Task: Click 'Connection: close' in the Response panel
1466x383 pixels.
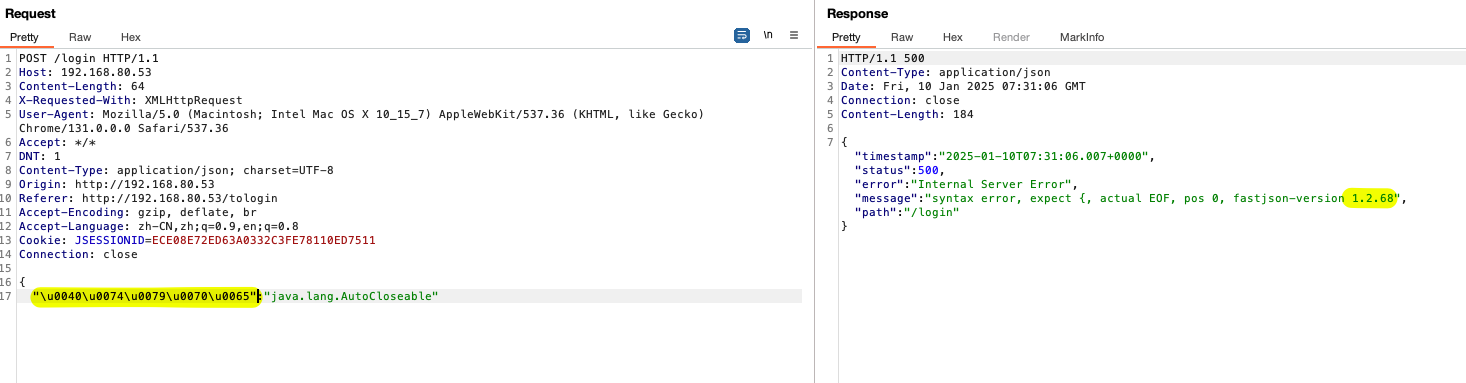Action: tap(900, 100)
